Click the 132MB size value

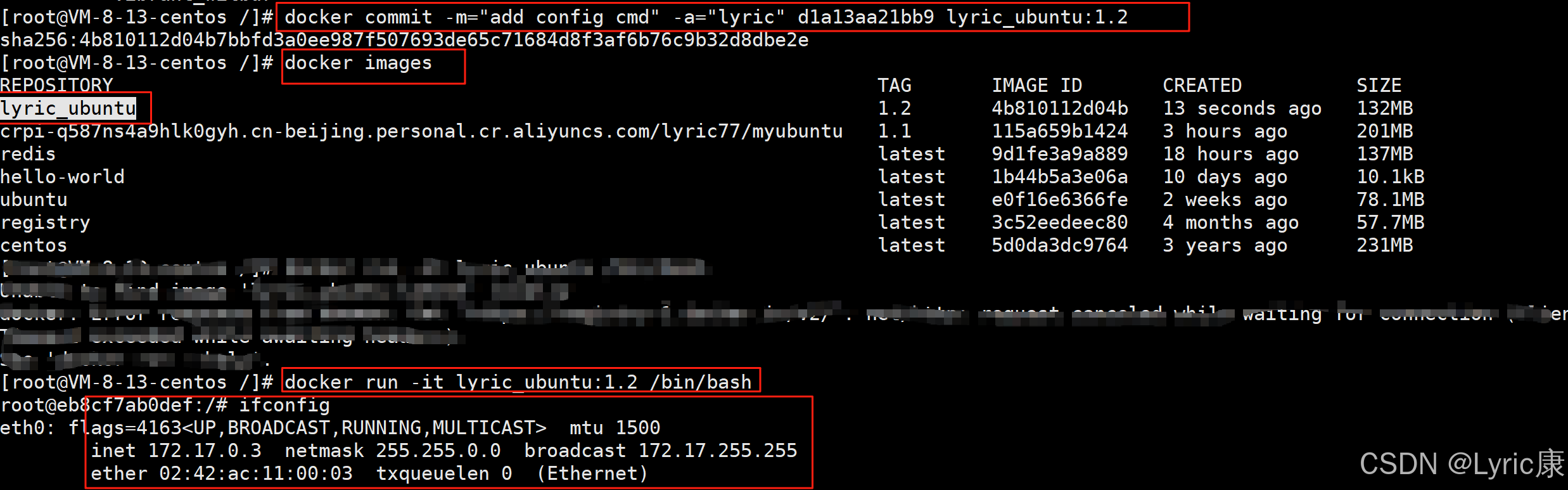click(1384, 108)
